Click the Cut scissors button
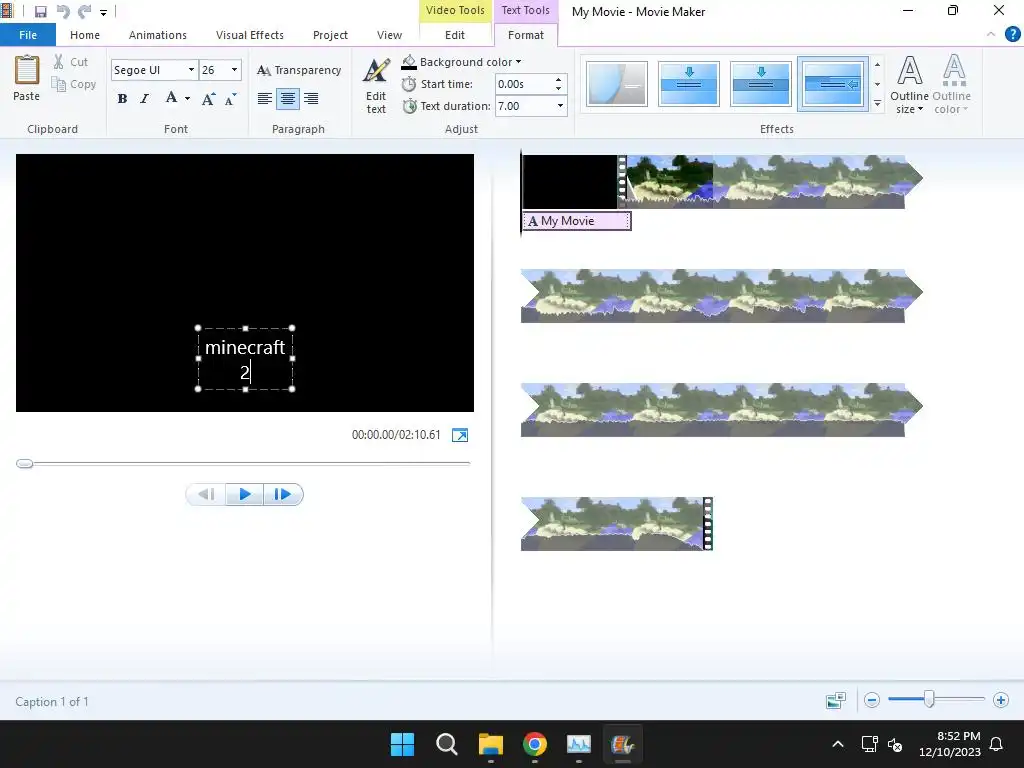 pos(71,62)
